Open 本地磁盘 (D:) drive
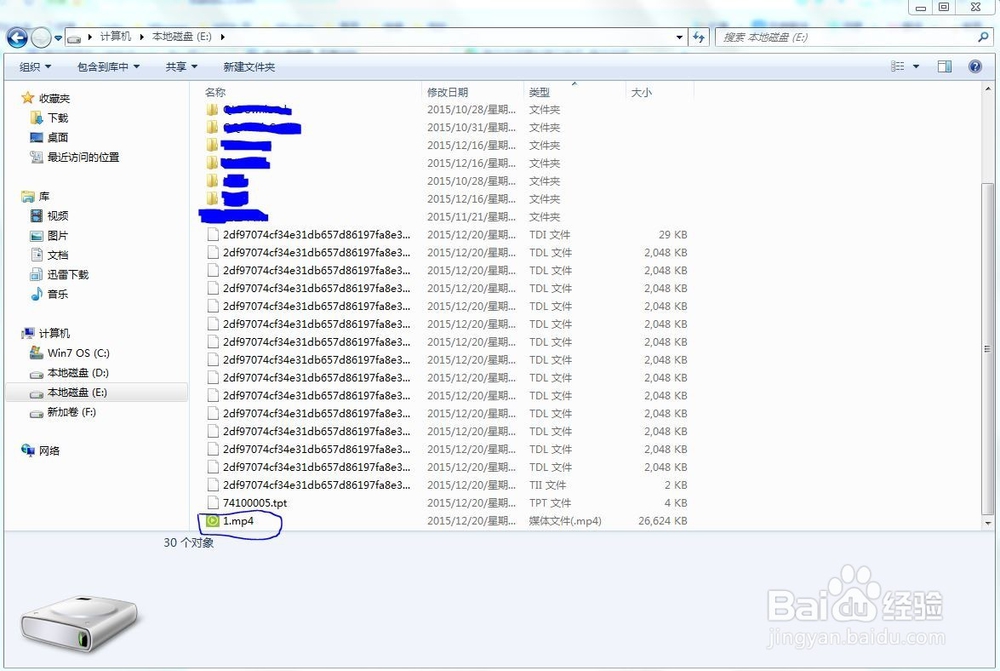Viewport: 1000px width, 671px height. (x=77, y=373)
